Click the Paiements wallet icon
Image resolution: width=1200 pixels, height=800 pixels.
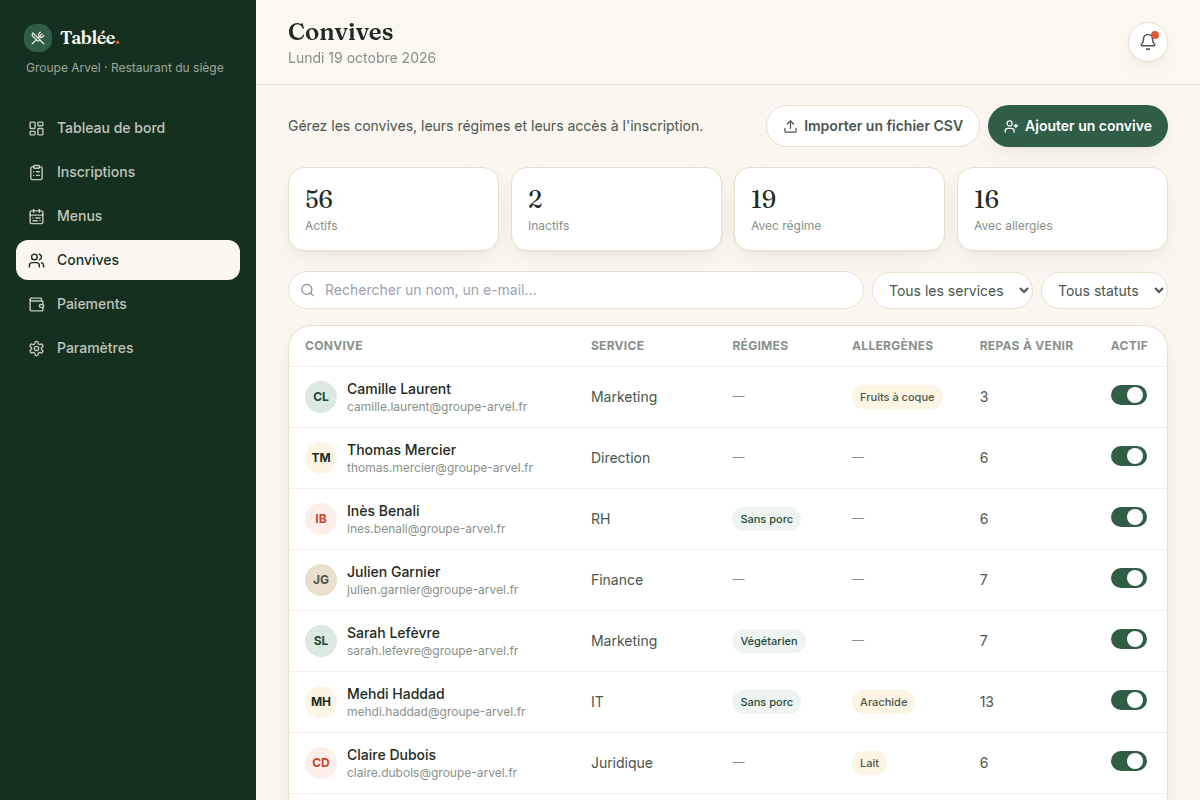[37, 304]
